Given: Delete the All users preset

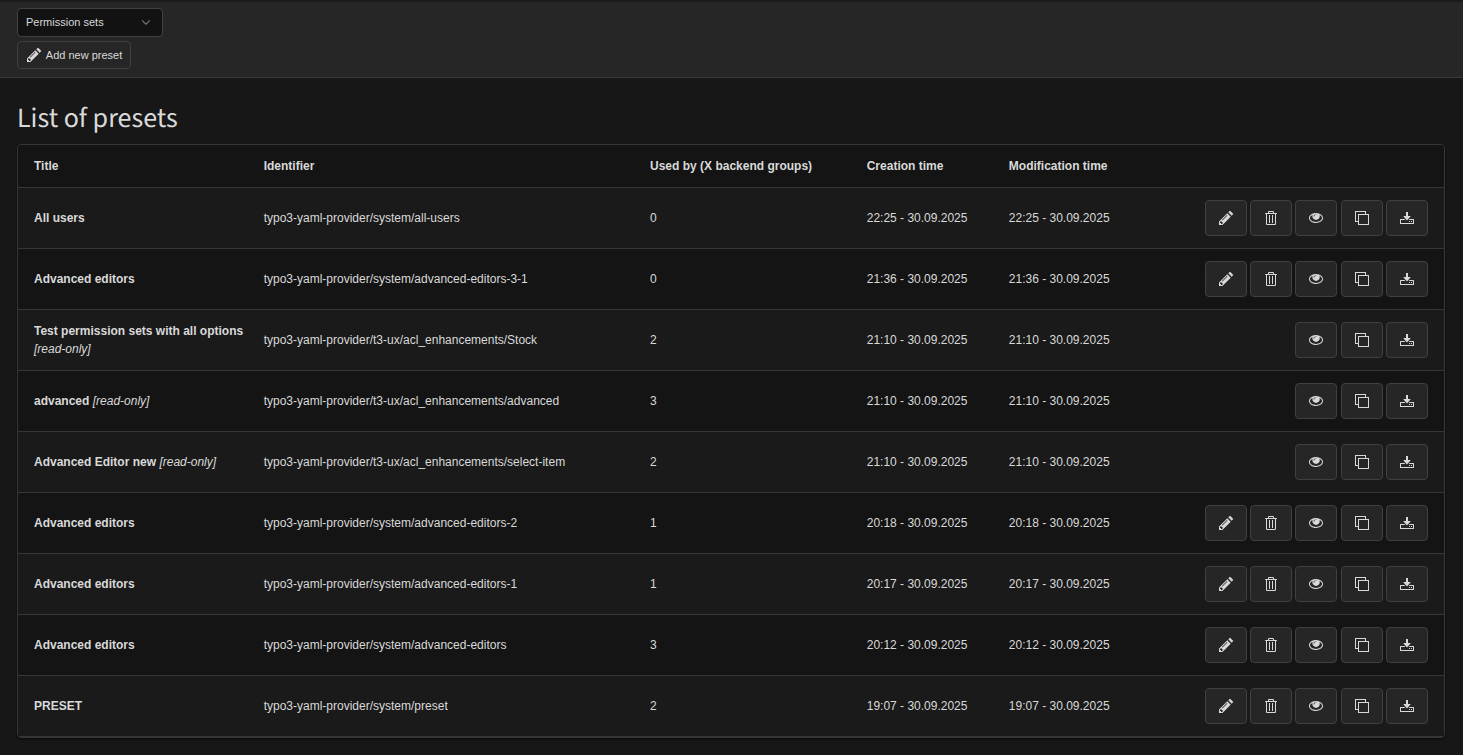Looking at the screenshot, I should pyautogui.click(x=1270, y=218).
